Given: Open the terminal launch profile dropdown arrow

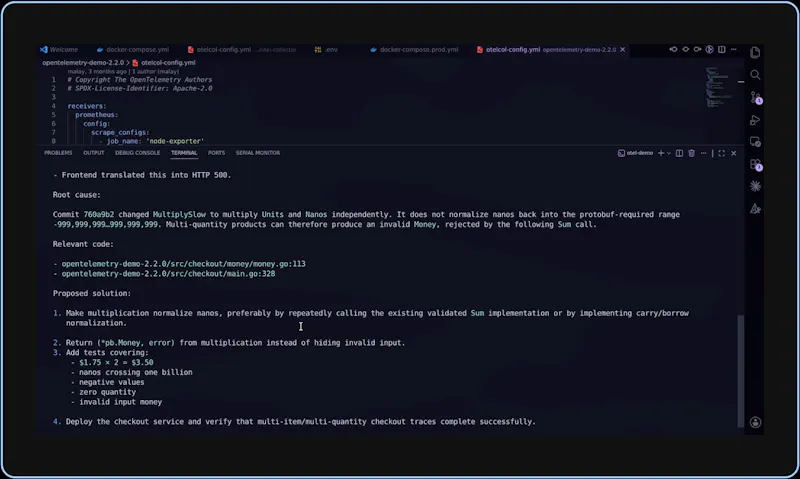Looking at the screenshot, I should [x=668, y=153].
